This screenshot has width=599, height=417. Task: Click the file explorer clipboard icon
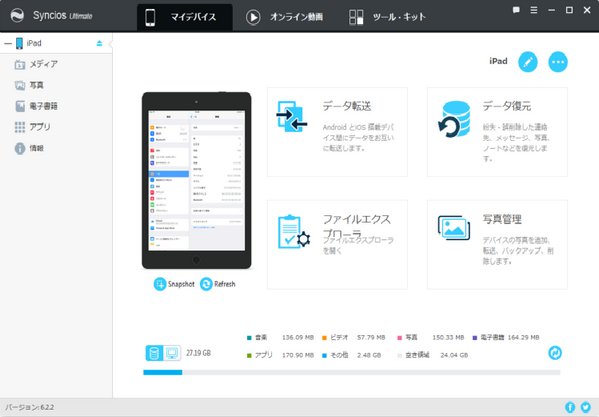294,232
